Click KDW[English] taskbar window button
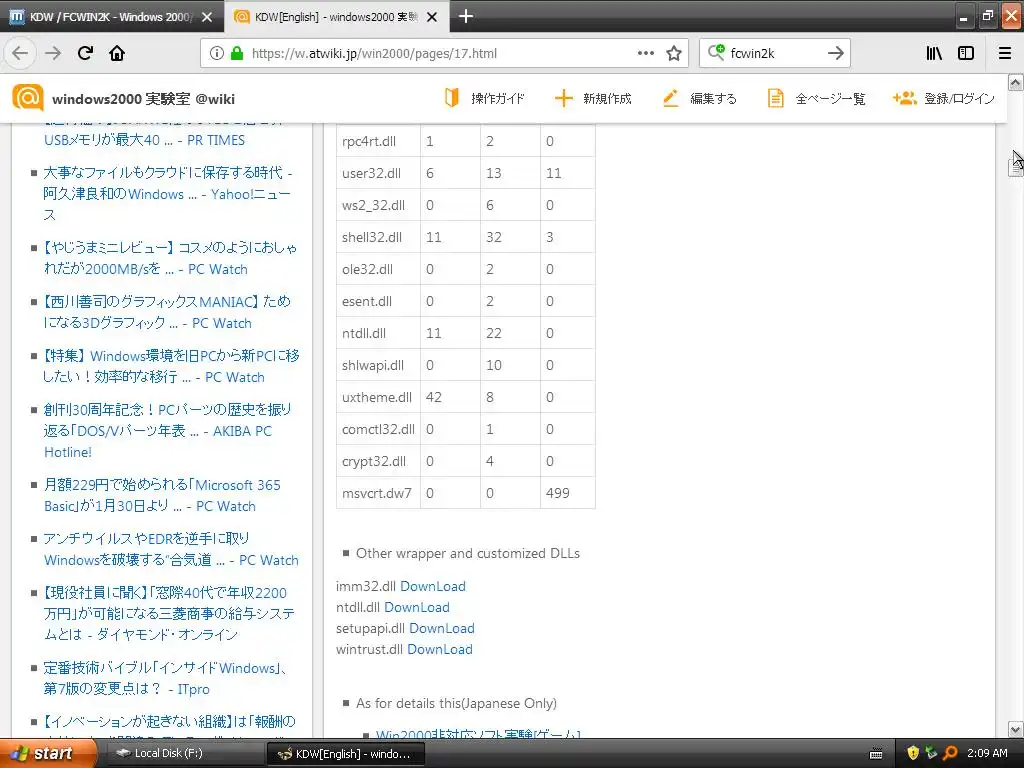Image resolution: width=1024 pixels, height=768 pixels. (x=346, y=754)
